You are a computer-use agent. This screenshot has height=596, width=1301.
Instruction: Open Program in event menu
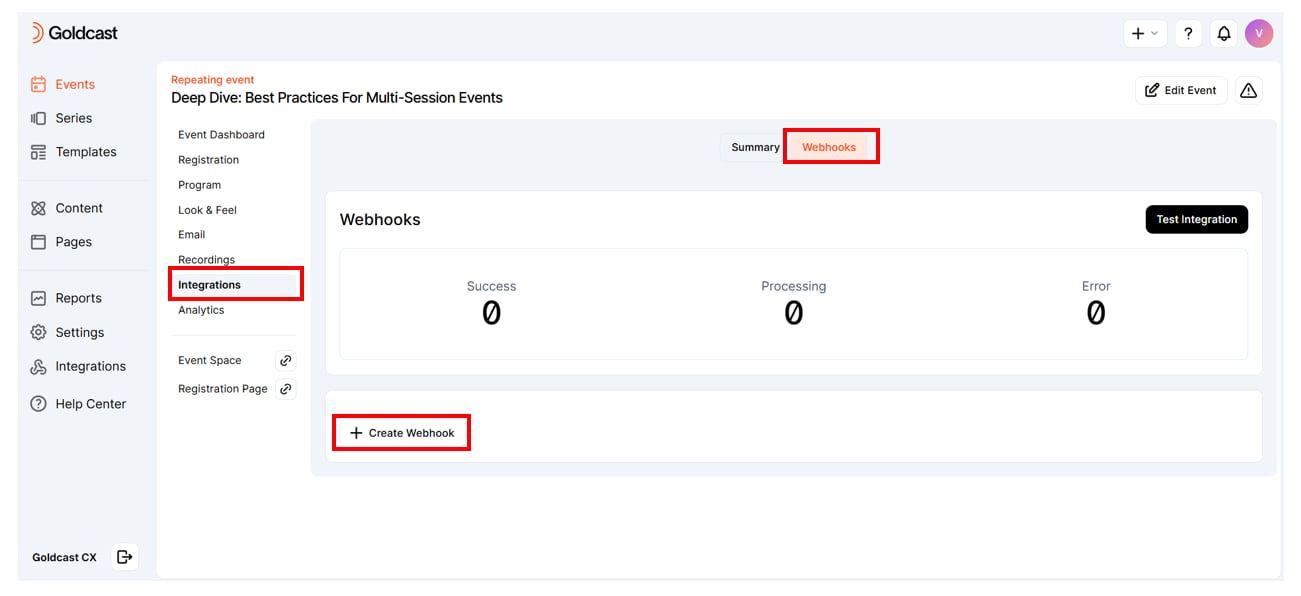click(199, 185)
